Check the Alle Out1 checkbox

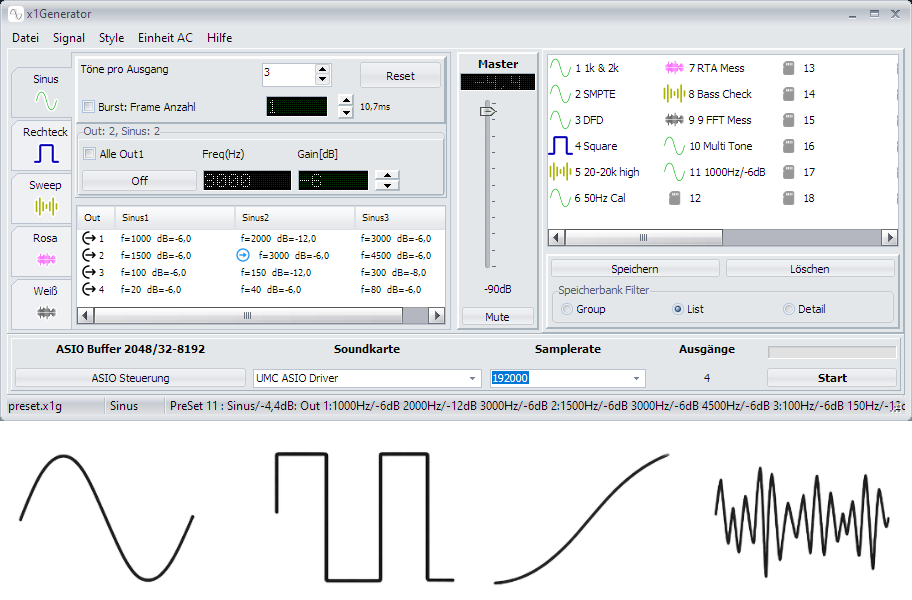click(90, 154)
